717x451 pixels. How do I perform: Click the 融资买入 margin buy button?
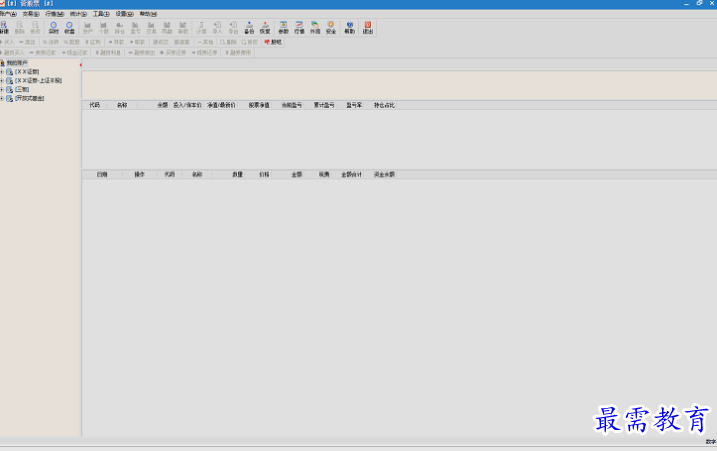(12, 53)
